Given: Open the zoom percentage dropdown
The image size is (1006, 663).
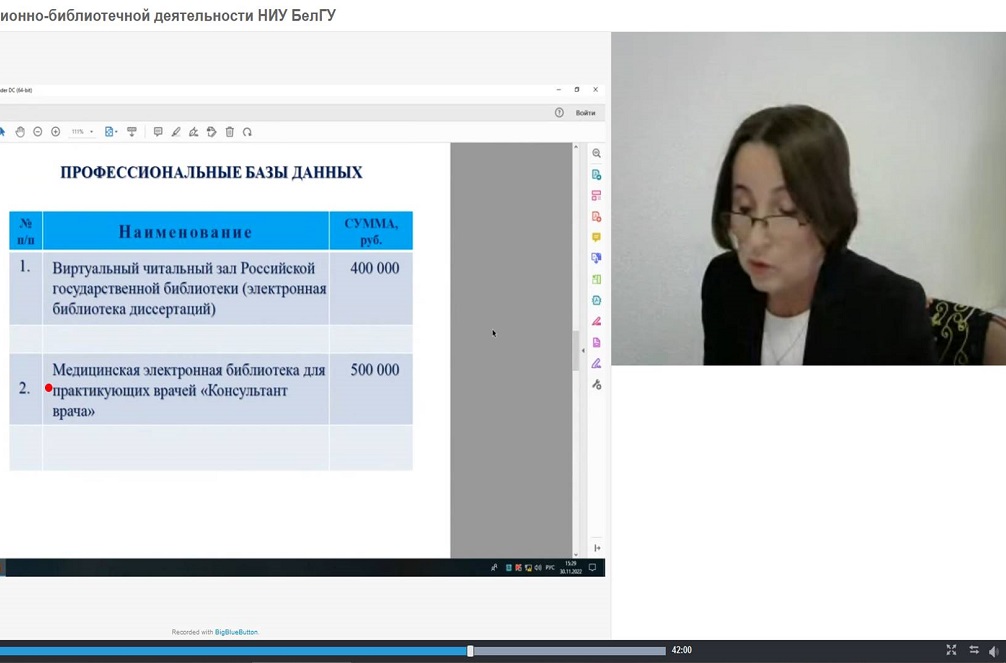Looking at the screenshot, I should 82,132.
